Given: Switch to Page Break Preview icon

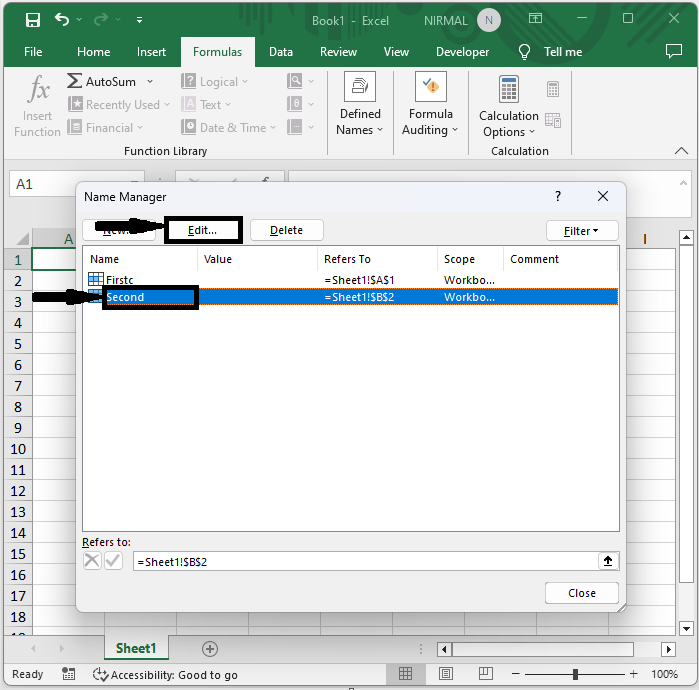Looking at the screenshot, I should point(485,674).
